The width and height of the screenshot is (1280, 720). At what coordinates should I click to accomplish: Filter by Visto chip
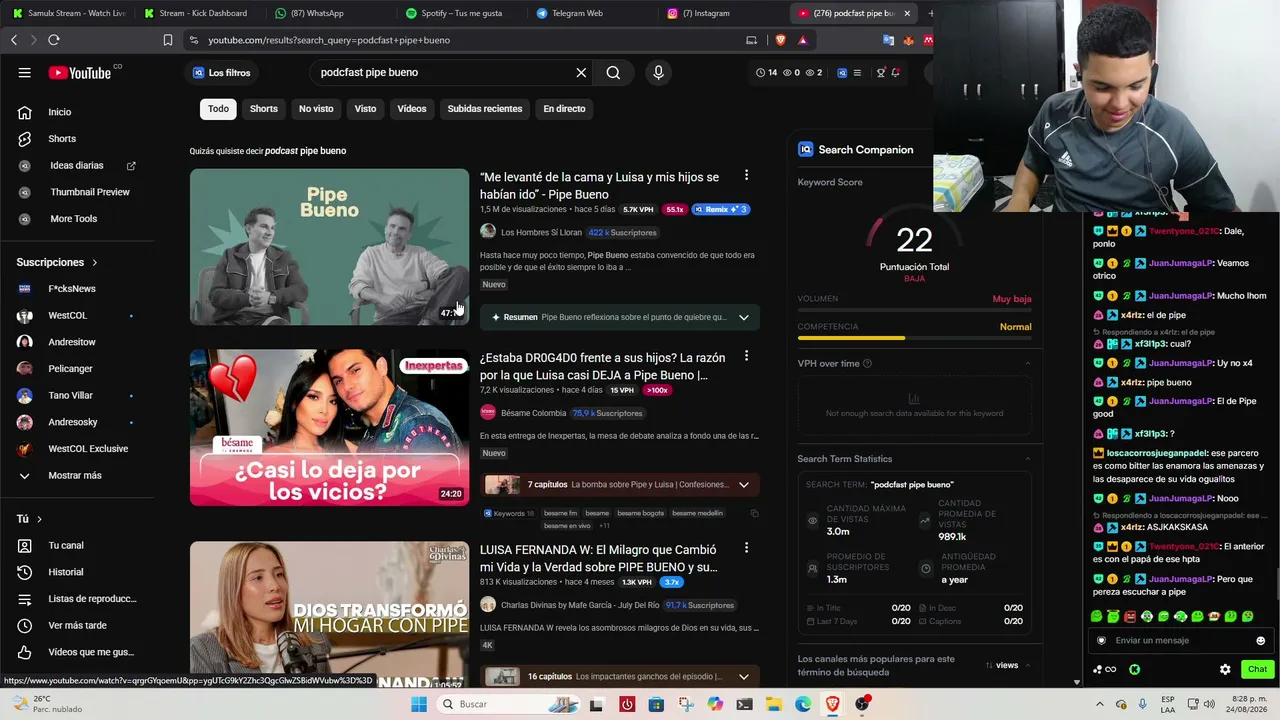coord(365,108)
